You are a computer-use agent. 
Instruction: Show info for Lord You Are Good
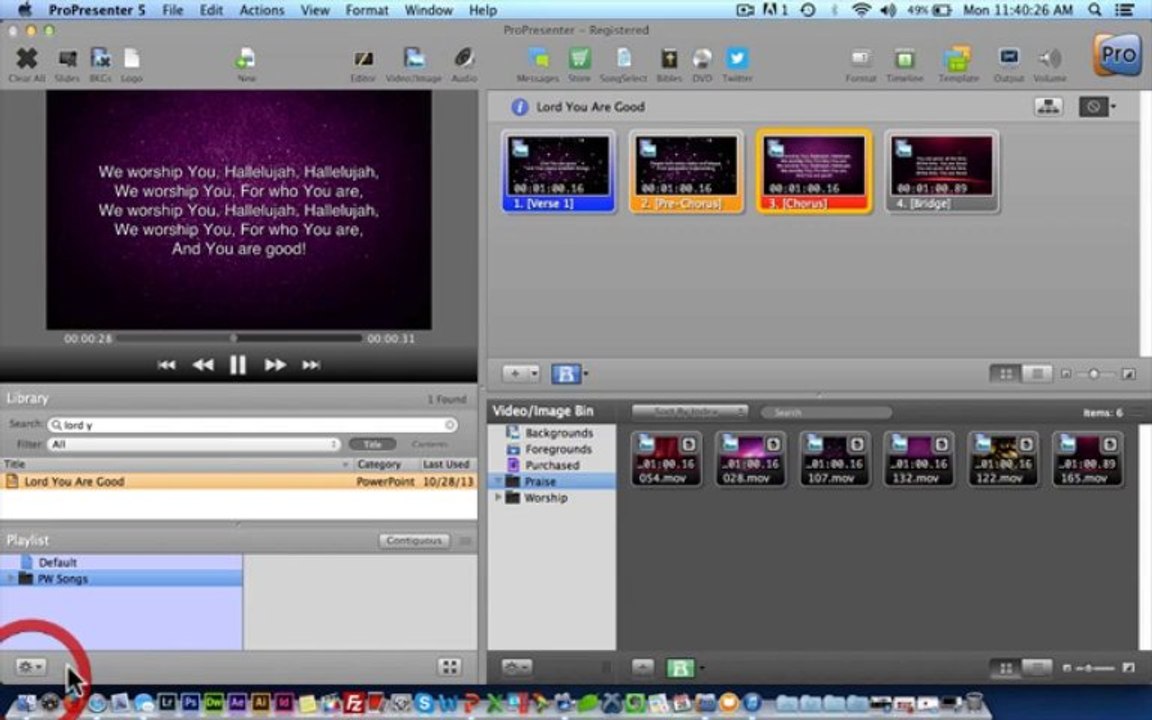(x=519, y=107)
